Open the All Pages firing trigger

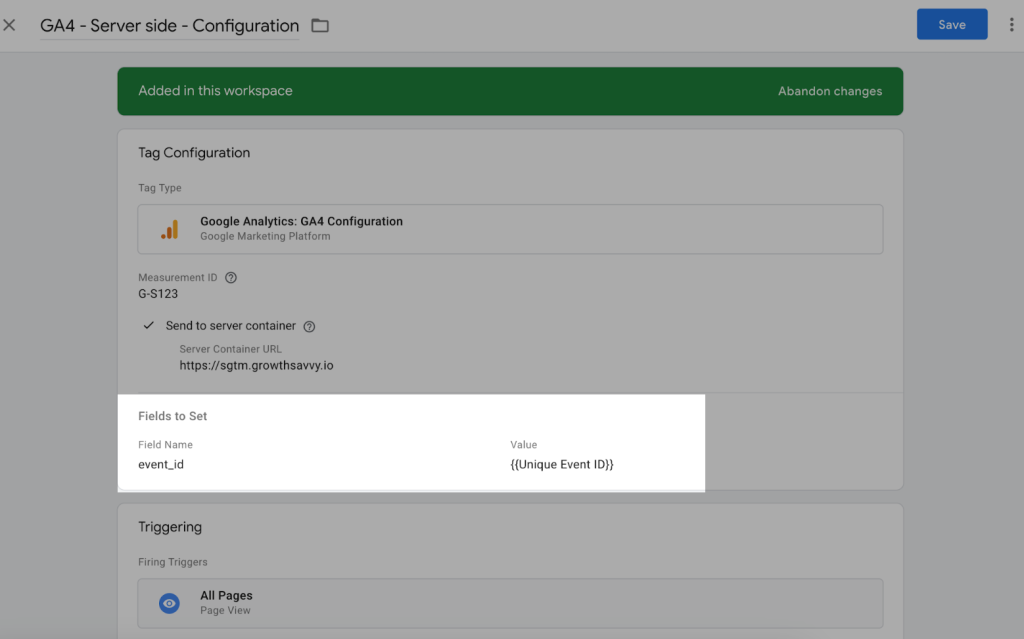click(510, 602)
